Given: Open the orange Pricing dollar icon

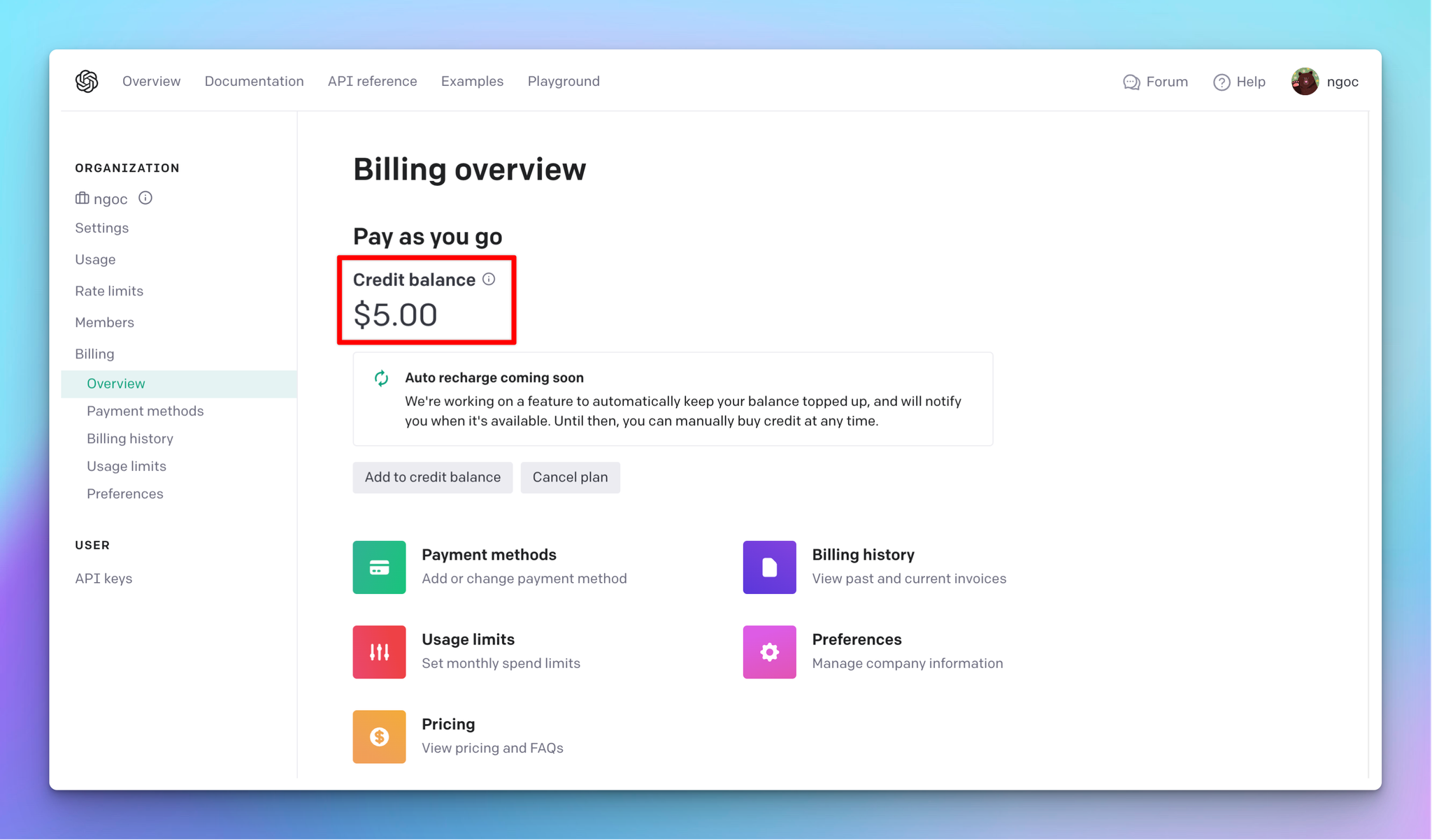Looking at the screenshot, I should pyautogui.click(x=379, y=737).
